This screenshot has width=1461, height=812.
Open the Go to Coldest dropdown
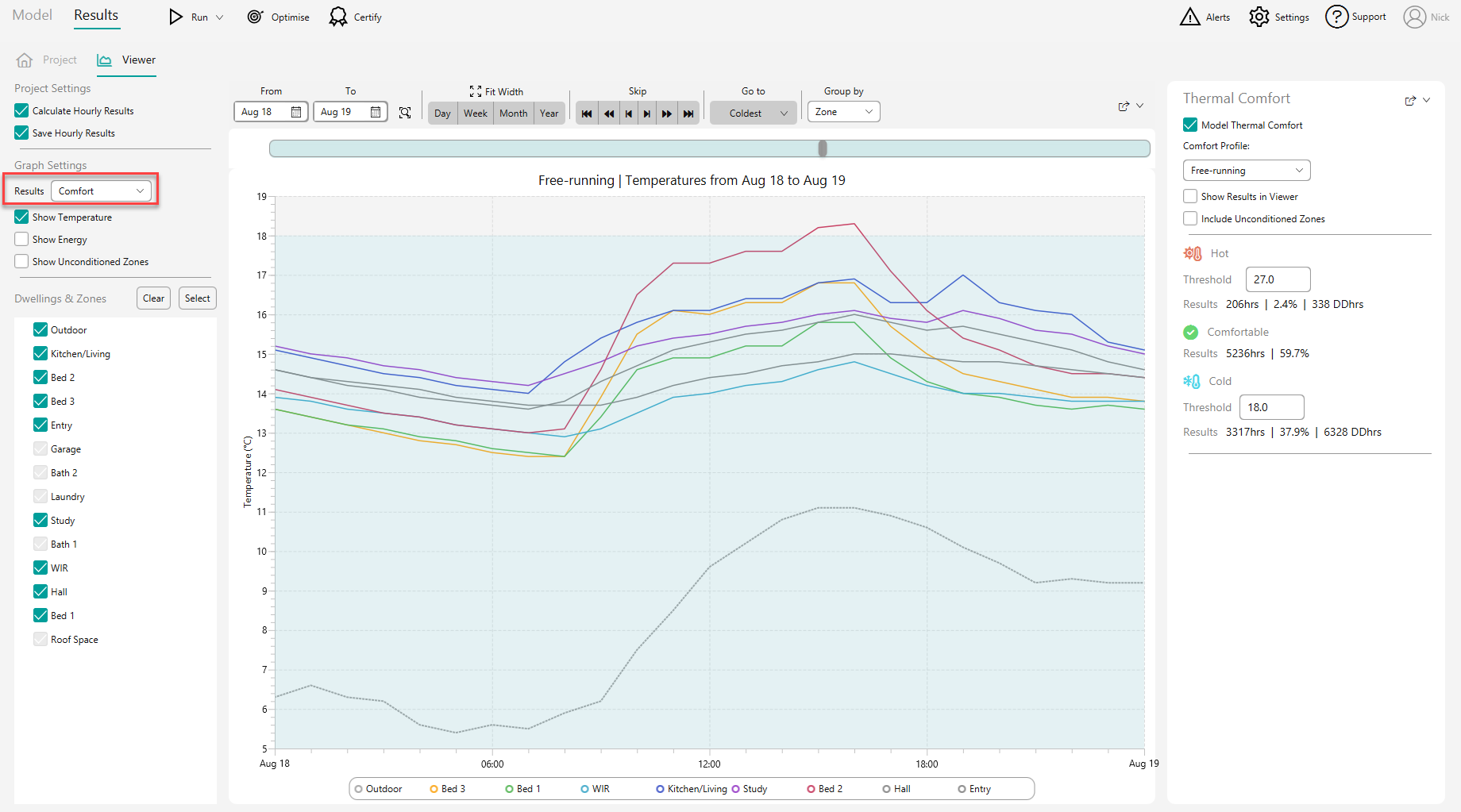point(754,113)
